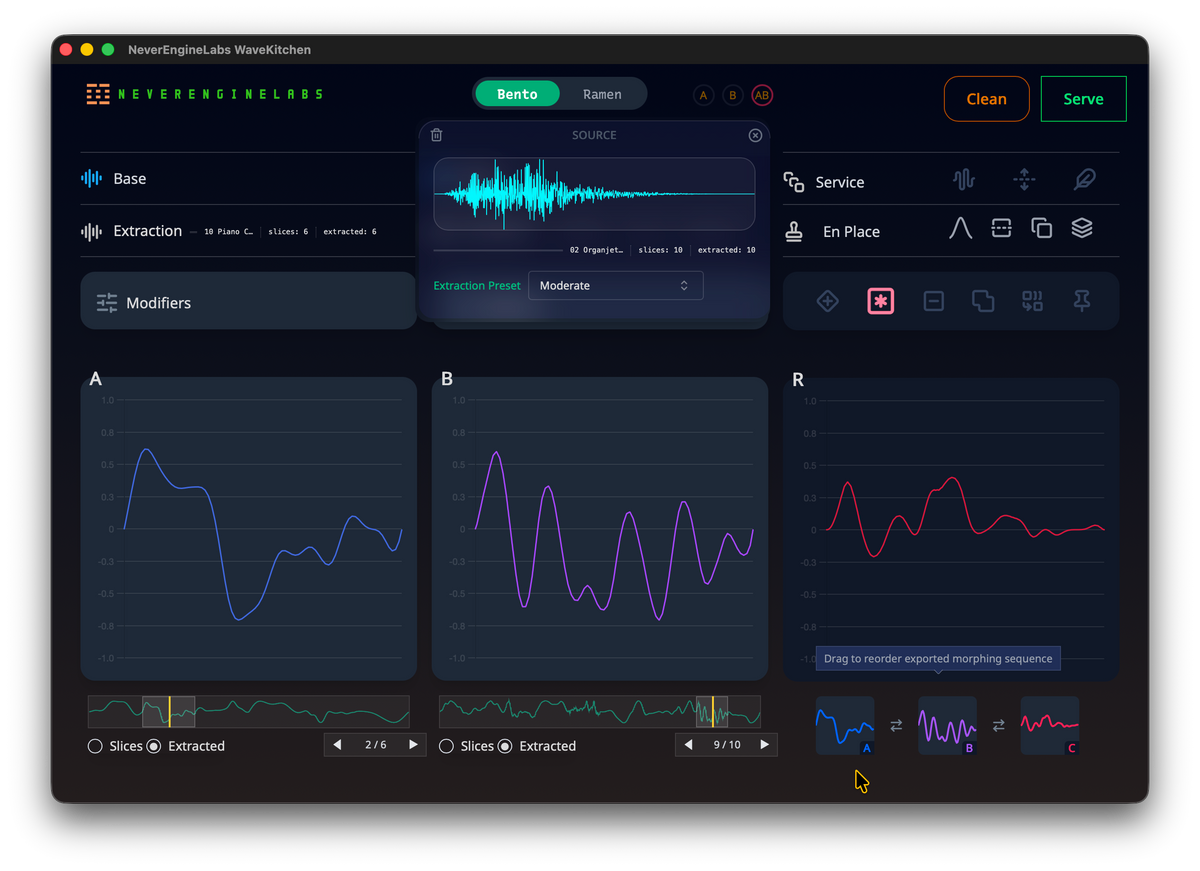
Task: Click the bell curve icon beside En Place
Action: coord(960,229)
